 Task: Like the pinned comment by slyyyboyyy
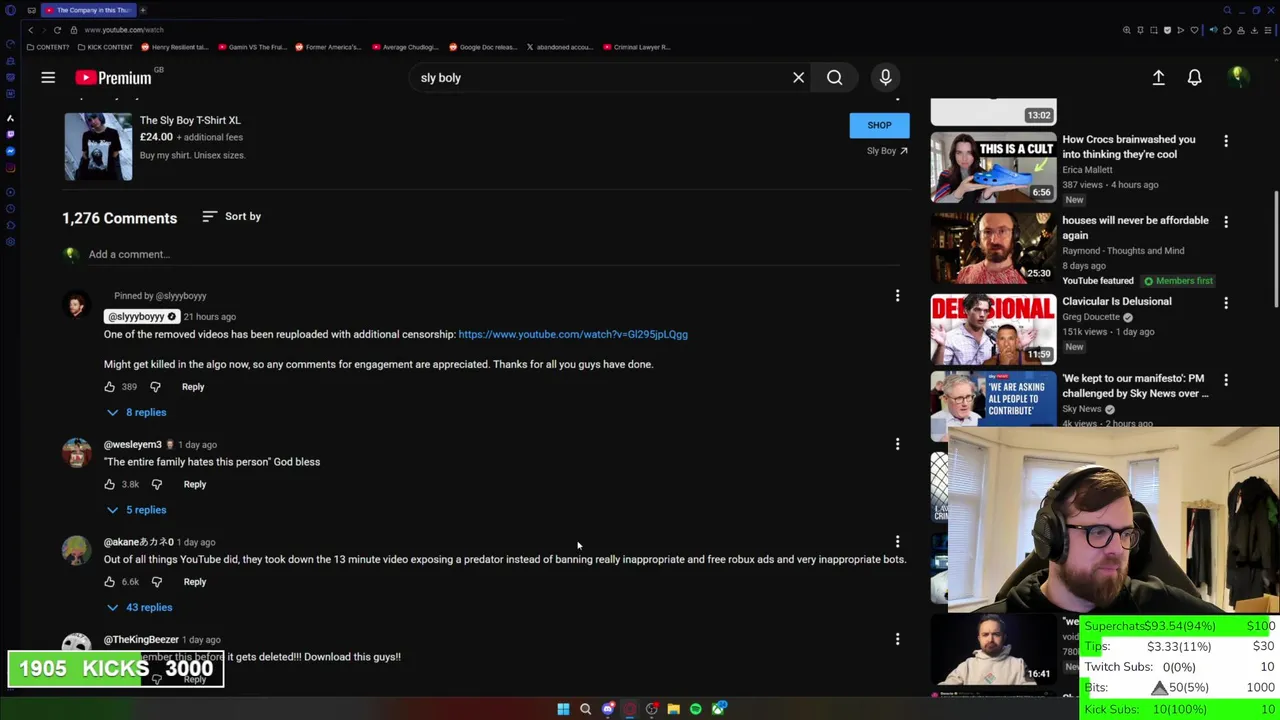click(x=110, y=387)
